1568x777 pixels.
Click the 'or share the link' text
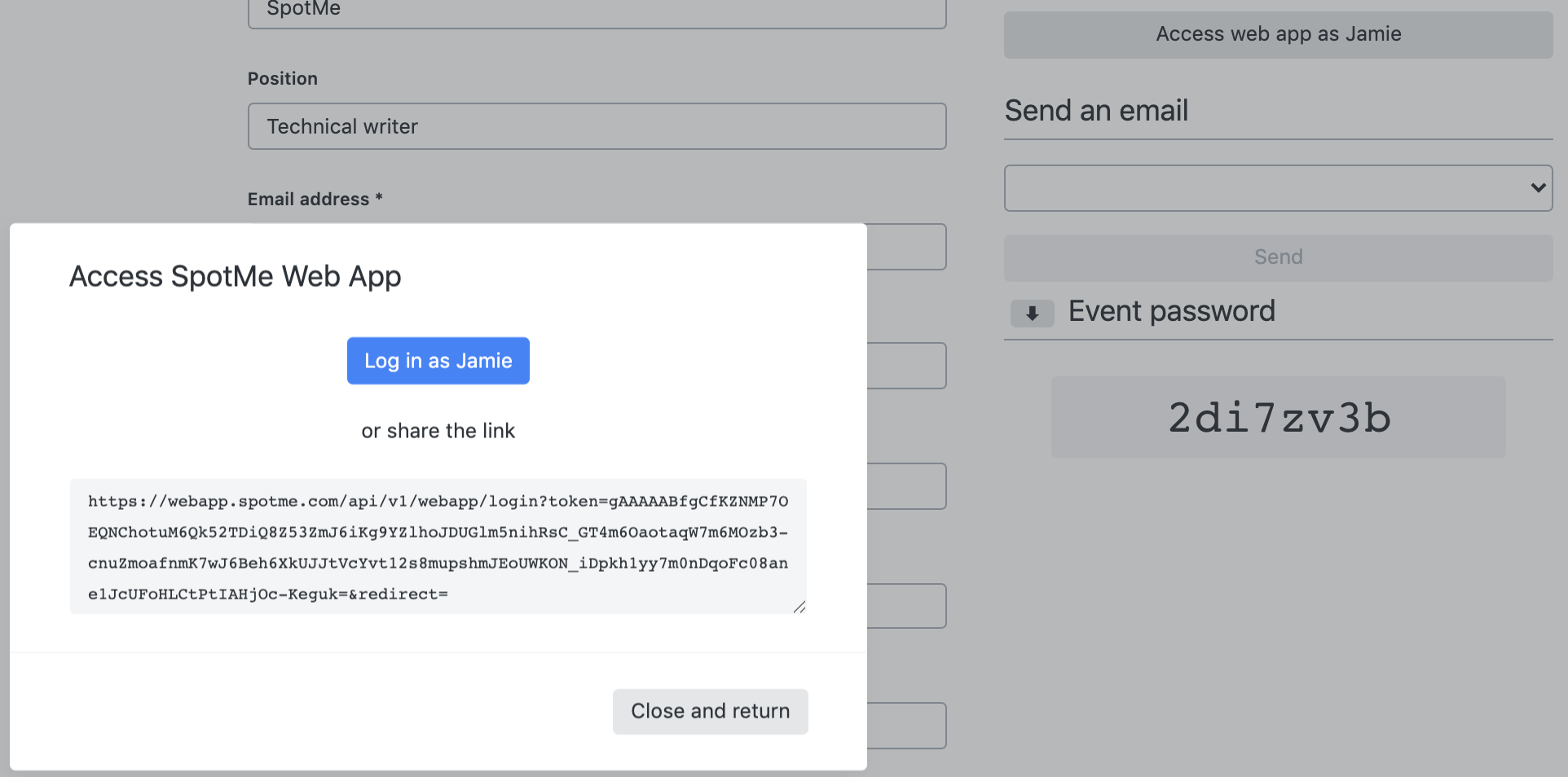(x=438, y=431)
